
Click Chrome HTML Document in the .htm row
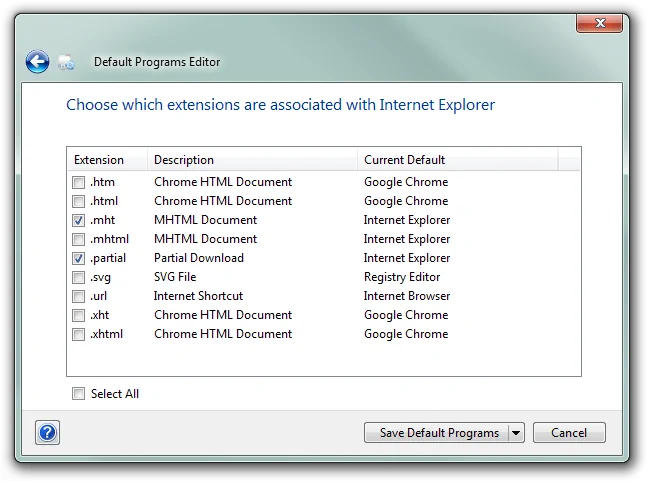coord(223,182)
